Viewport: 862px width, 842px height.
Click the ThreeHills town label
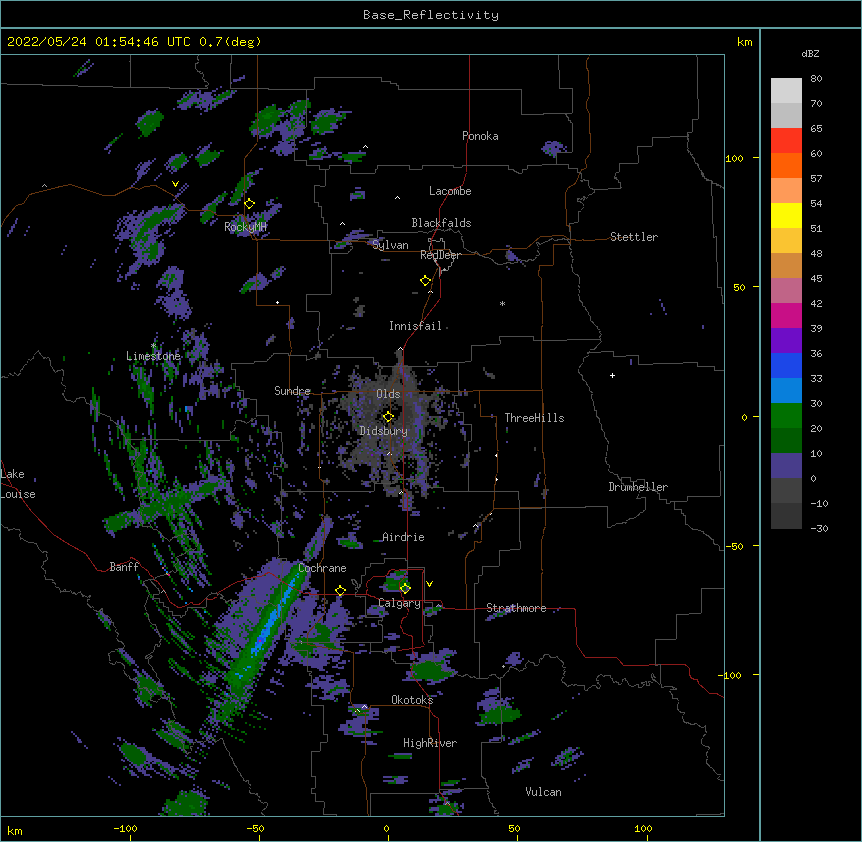coord(534,418)
